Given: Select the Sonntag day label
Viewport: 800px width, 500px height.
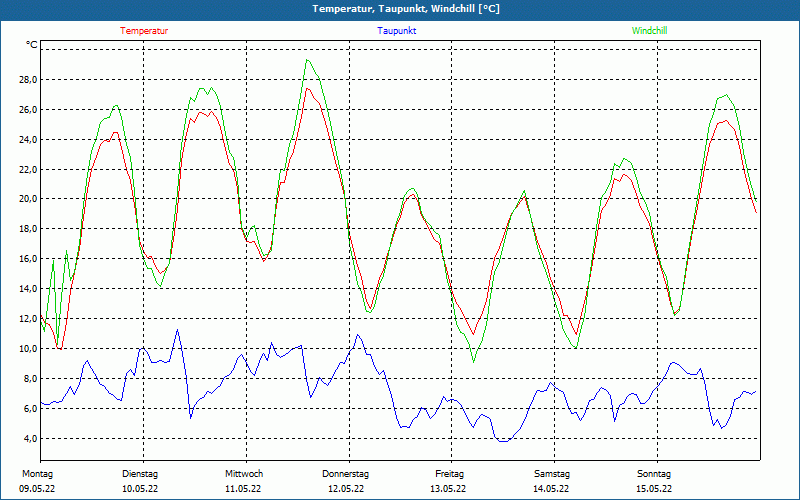Looking at the screenshot, I should 654,473.
